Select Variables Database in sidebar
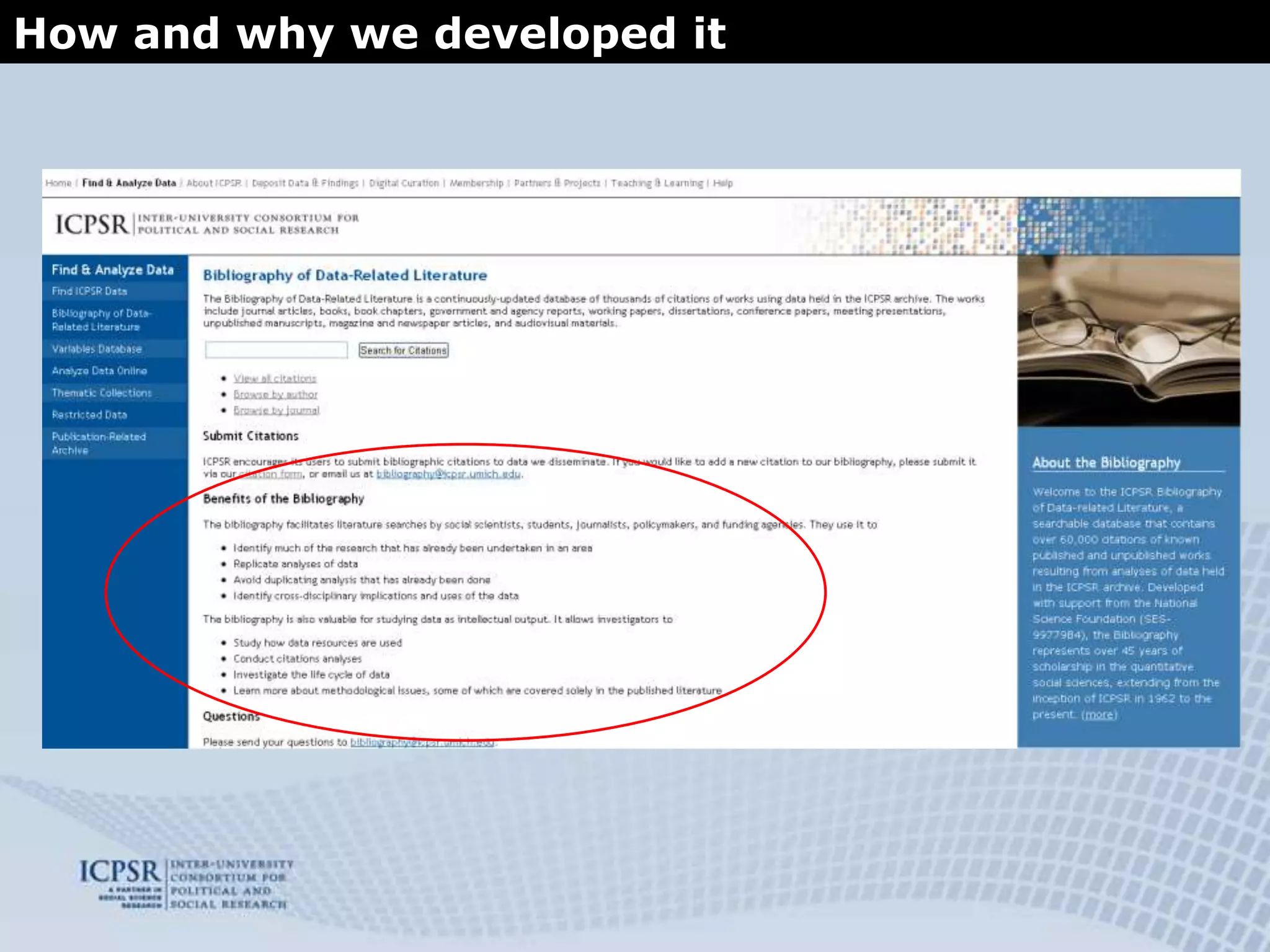Image resolution: width=1270 pixels, height=952 pixels. [x=97, y=349]
